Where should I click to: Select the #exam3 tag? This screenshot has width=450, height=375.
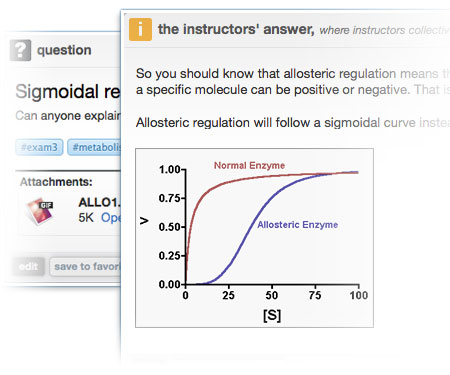(39, 147)
